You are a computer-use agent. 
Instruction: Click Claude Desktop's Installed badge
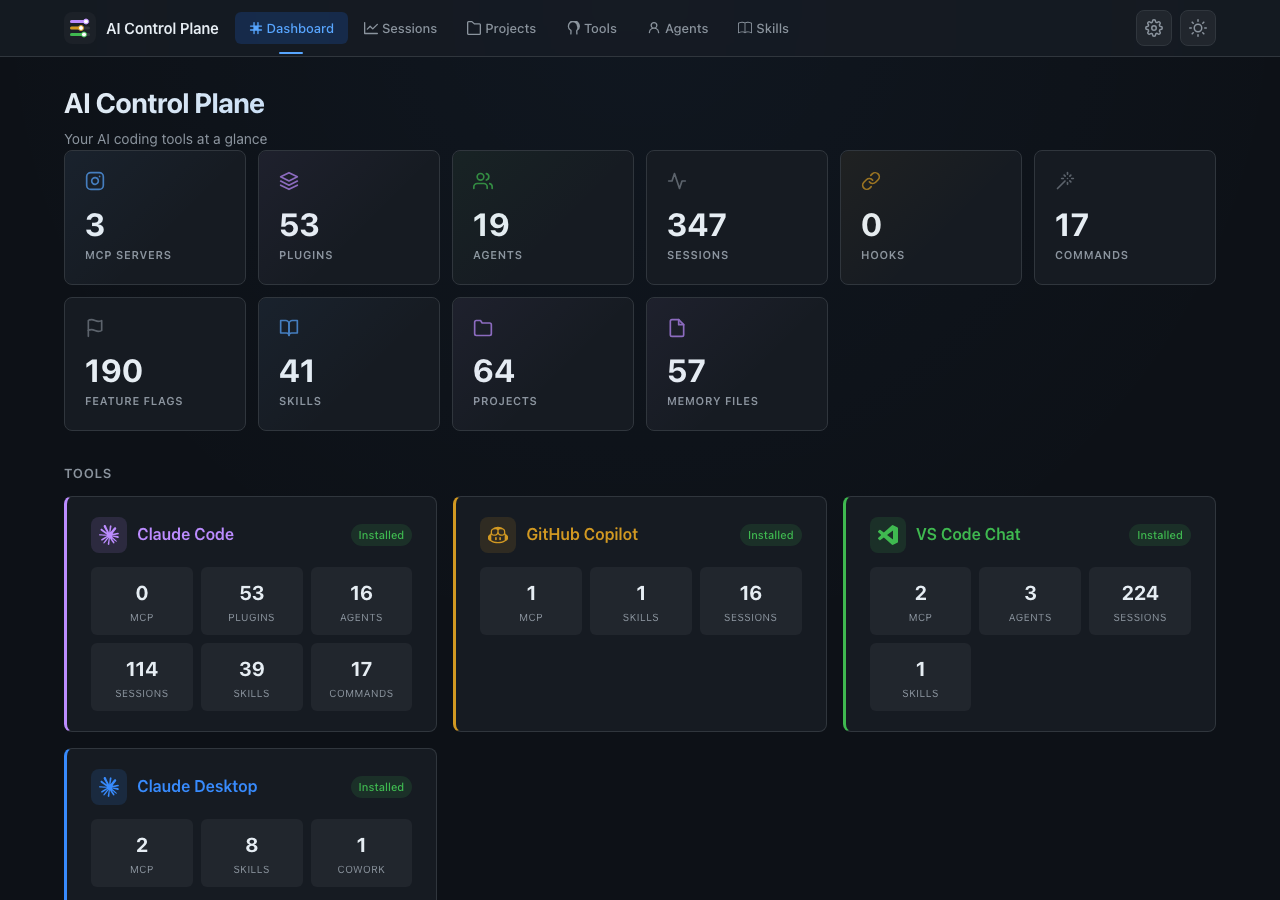pos(381,787)
